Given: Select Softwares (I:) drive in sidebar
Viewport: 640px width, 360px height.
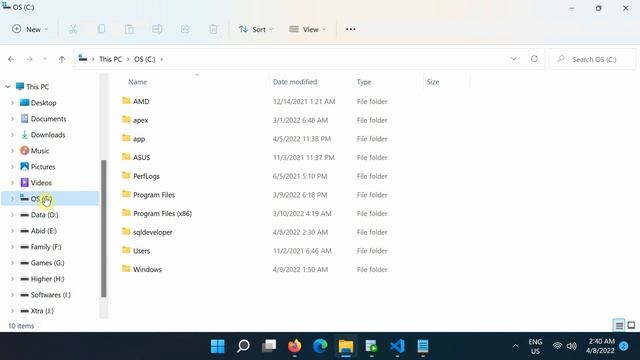Looking at the screenshot, I should point(50,295).
